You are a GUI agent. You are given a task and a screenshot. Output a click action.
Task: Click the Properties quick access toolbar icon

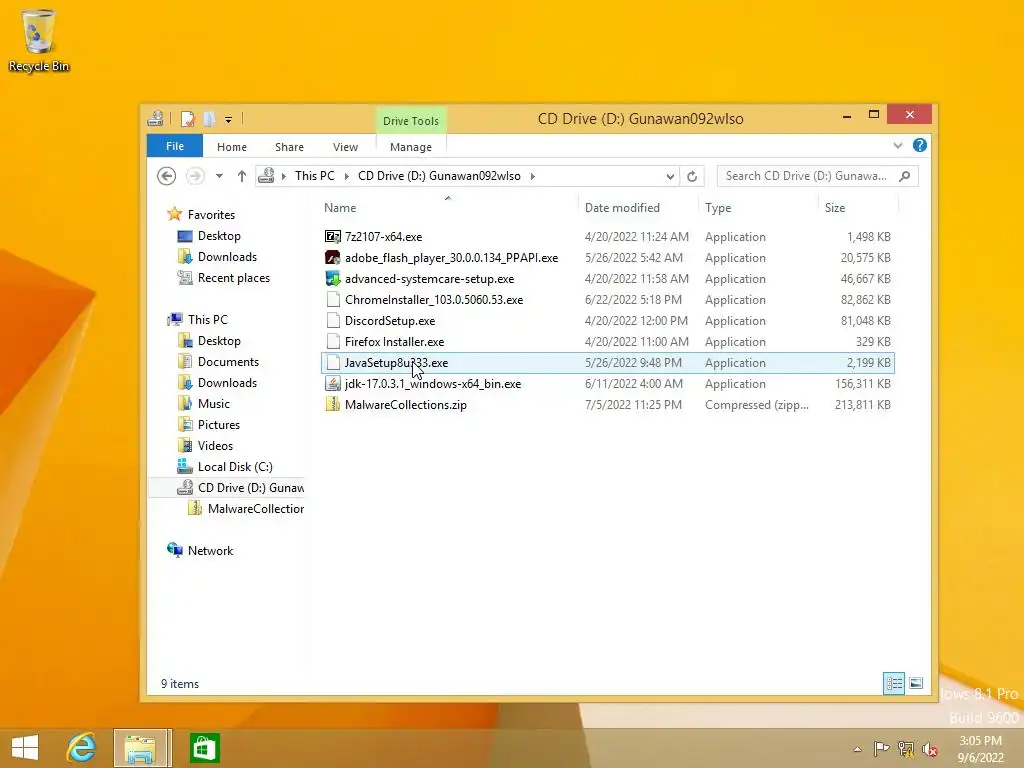click(187, 119)
